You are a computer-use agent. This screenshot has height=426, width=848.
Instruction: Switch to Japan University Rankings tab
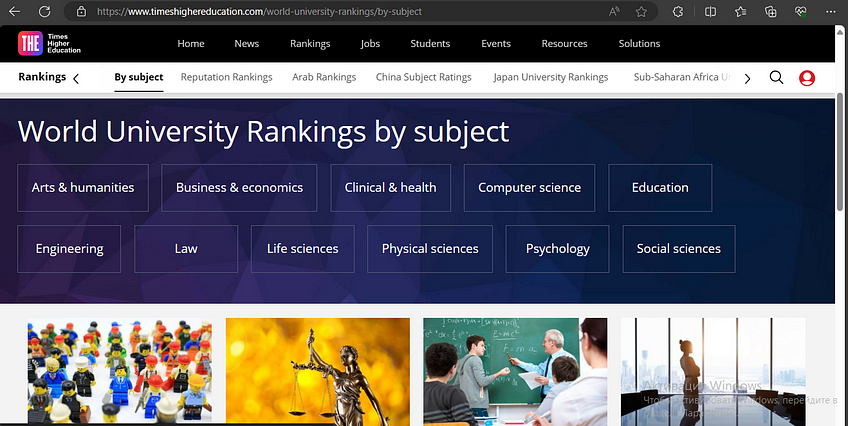coord(551,77)
